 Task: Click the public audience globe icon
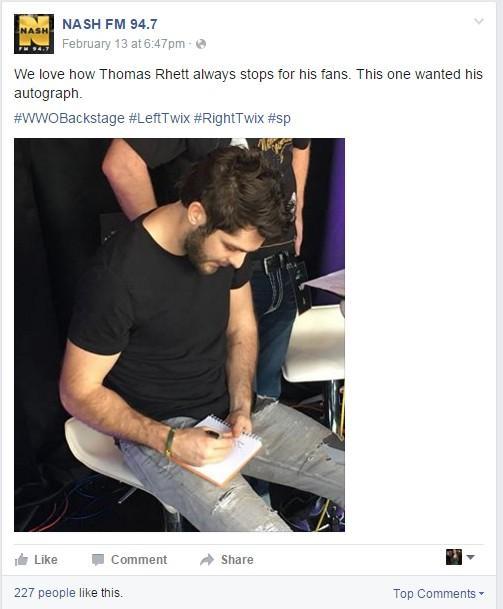click(201, 44)
